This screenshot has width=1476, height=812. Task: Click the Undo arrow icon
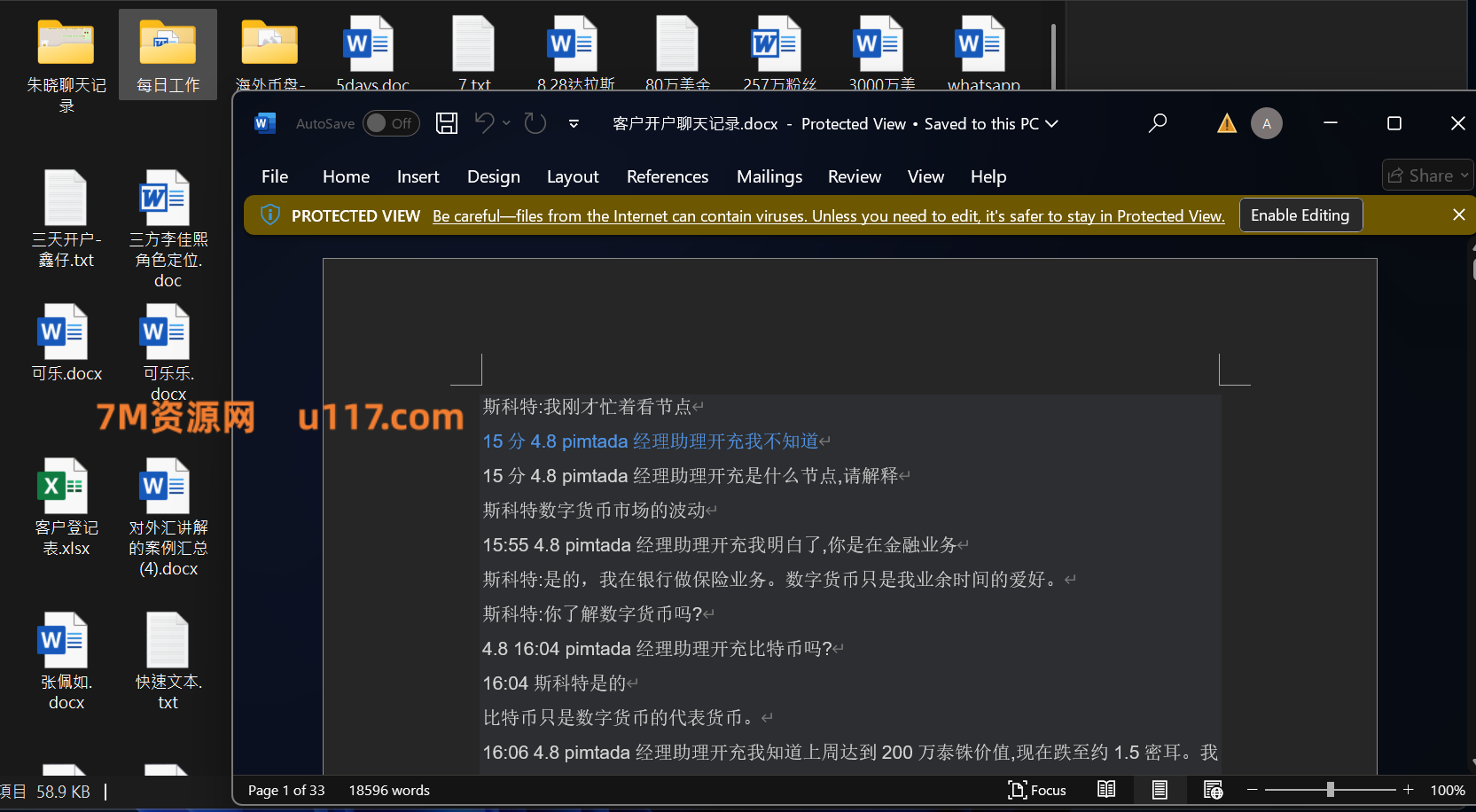click(x=484, y=122)
